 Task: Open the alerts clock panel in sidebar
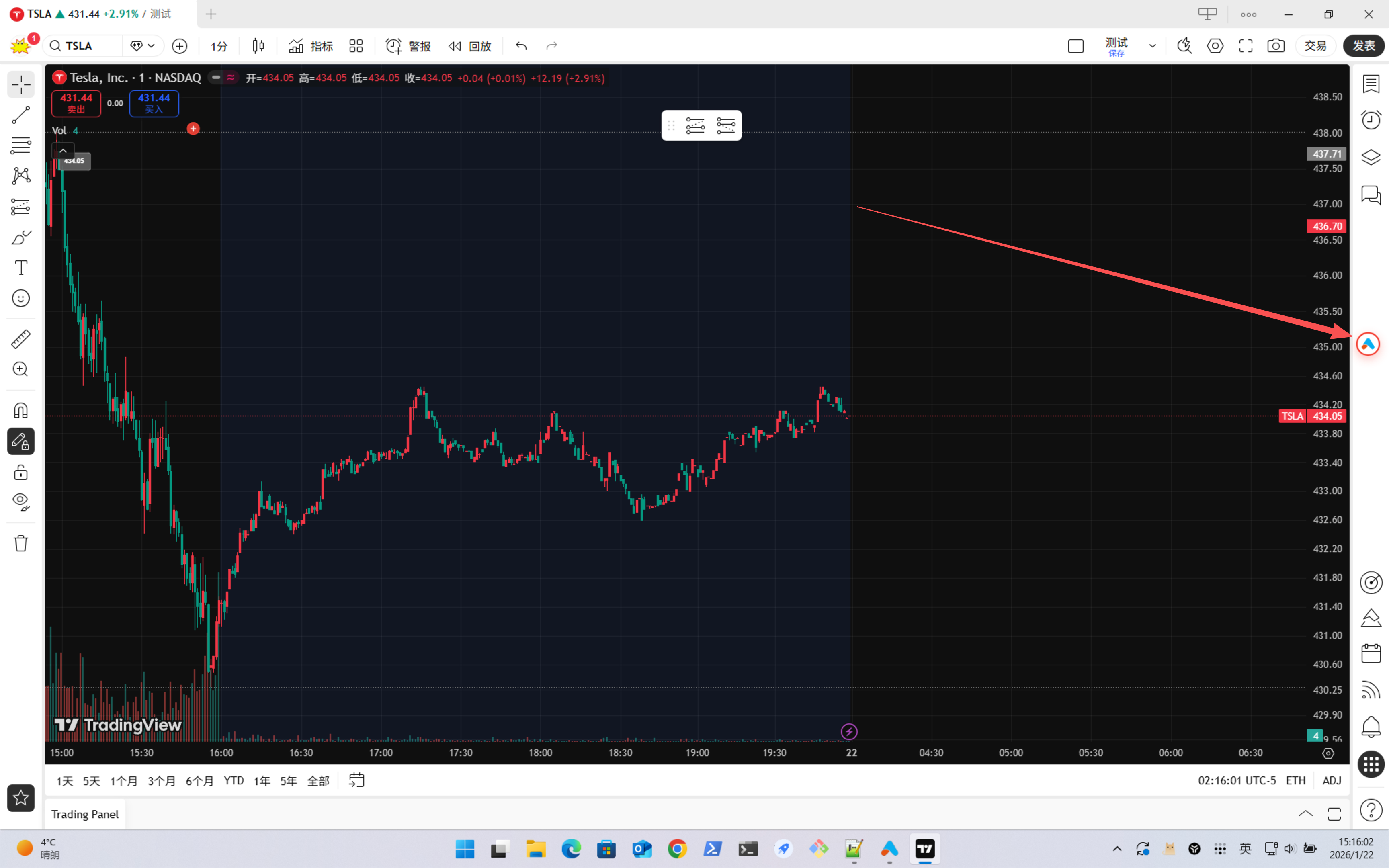point(1371,120)
